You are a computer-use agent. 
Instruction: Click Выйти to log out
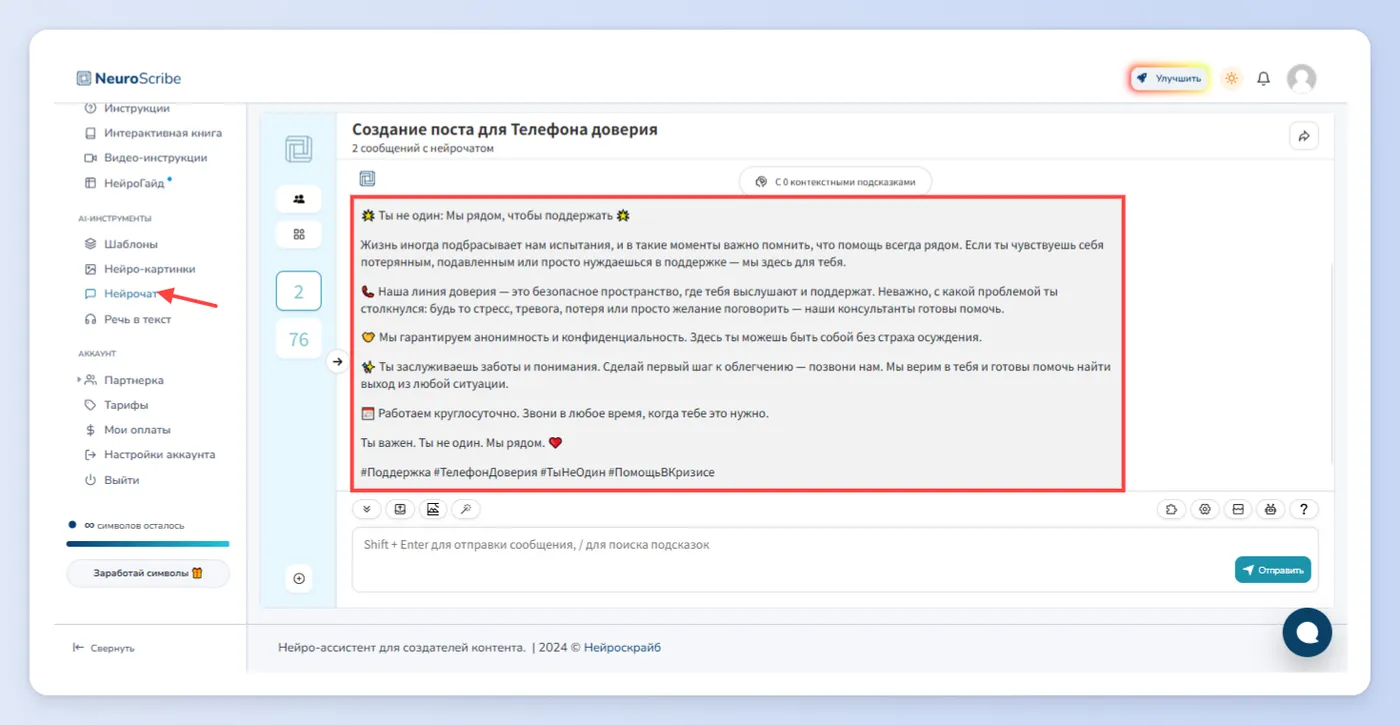pyautogui.click(x=112, y=480)
